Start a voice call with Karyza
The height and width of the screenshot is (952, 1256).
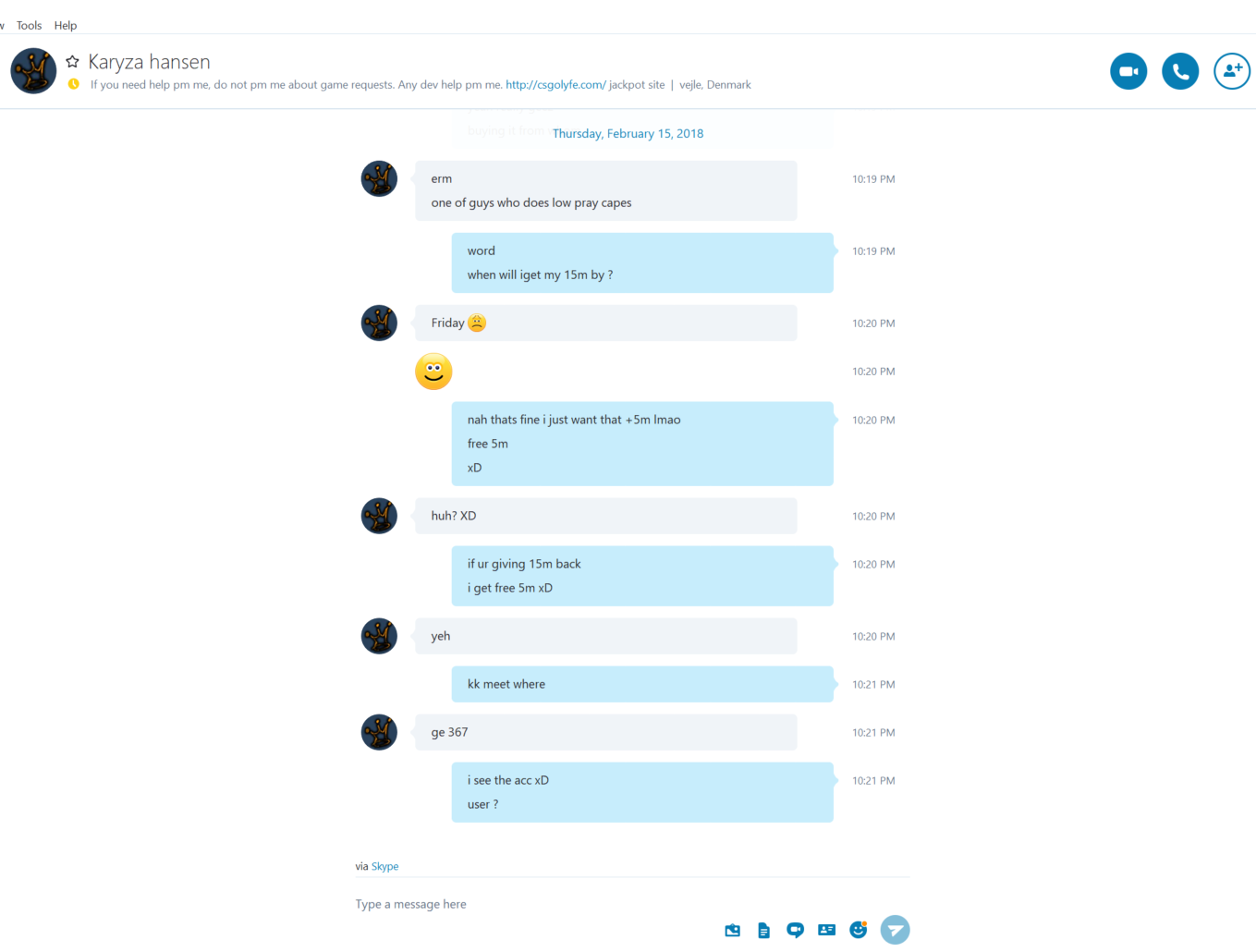[x=1180, y=71]
